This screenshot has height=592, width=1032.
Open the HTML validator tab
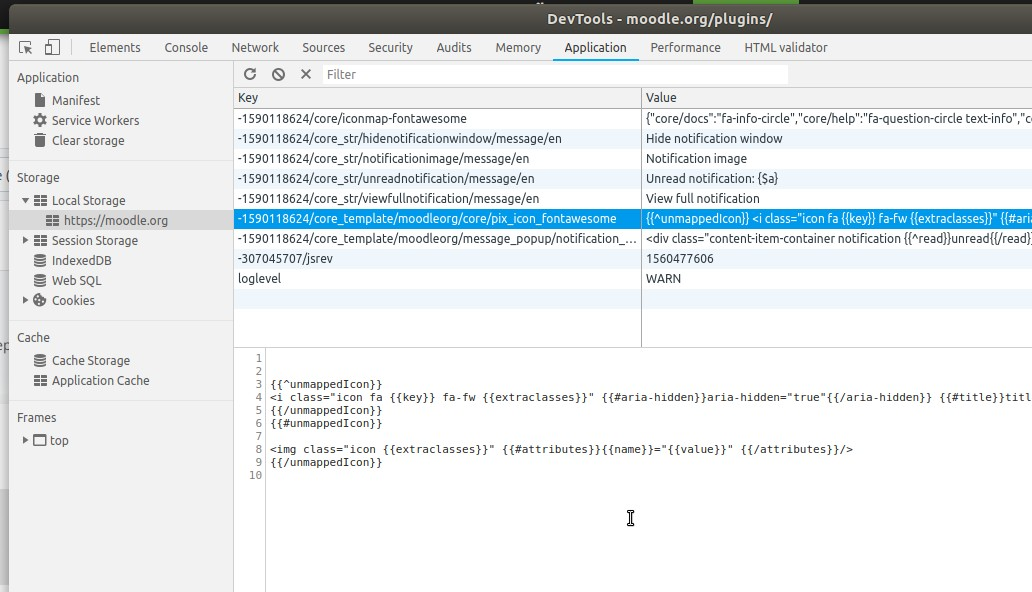pyautogui.click(x=786, y=47)
